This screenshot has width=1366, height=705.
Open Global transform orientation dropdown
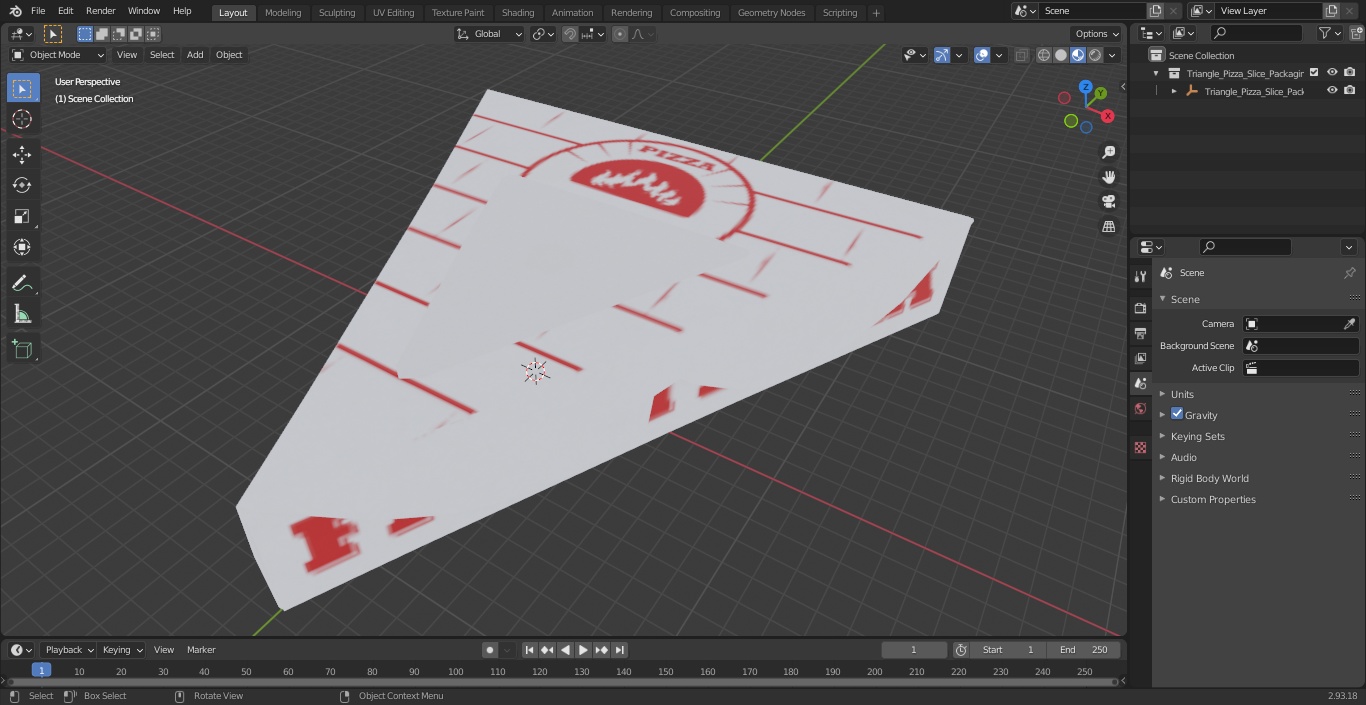pos(490,34)
